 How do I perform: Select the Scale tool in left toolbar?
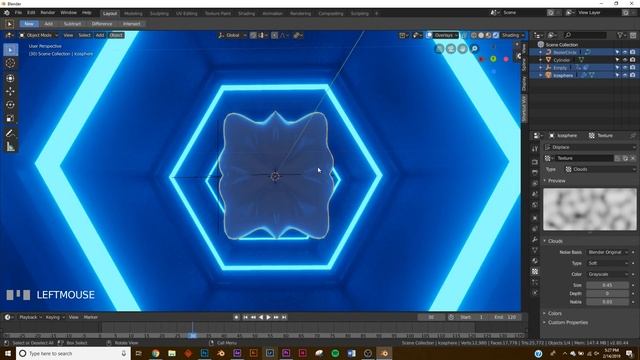(11, 118)
